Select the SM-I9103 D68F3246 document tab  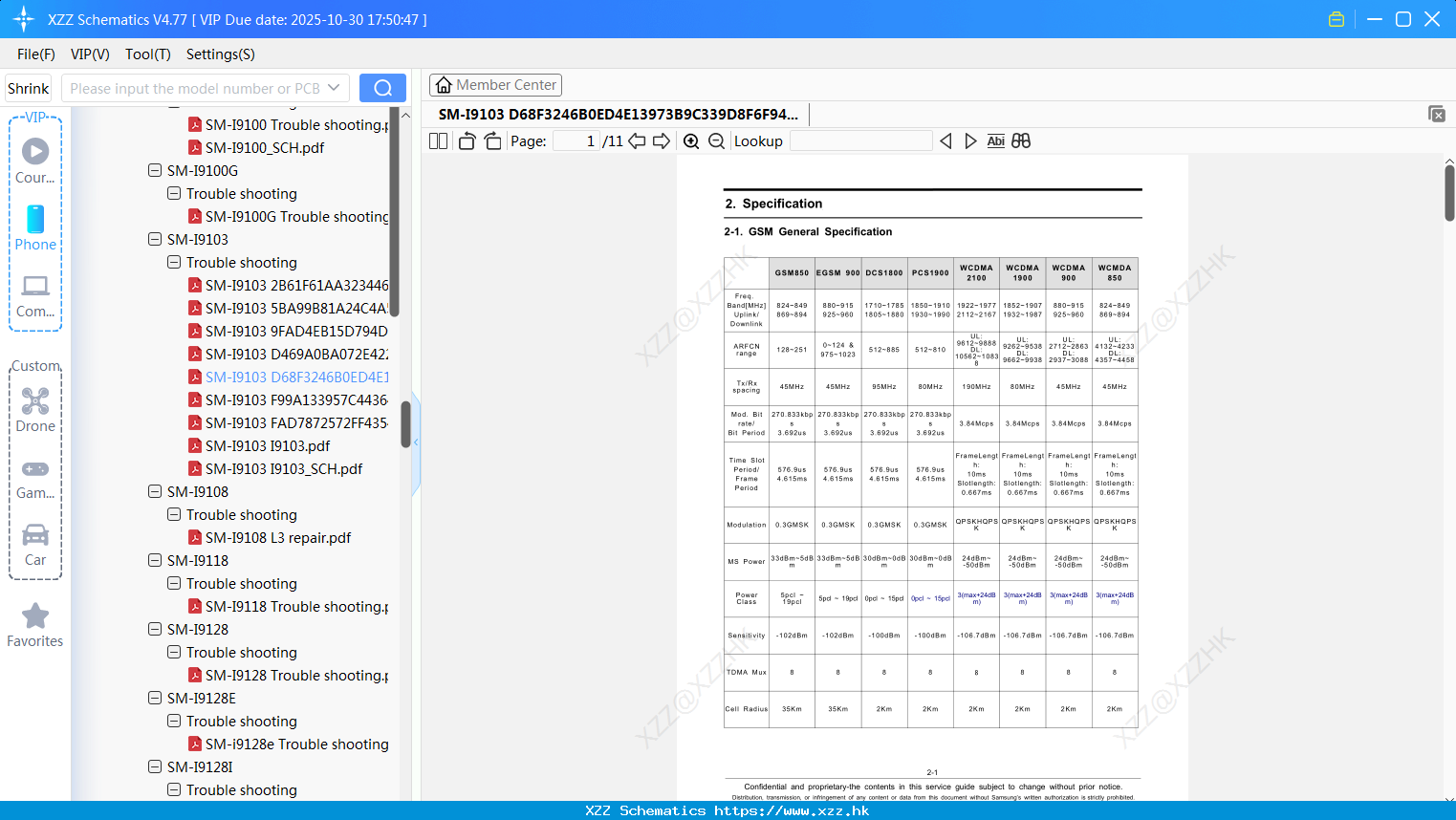click(619, 114)
